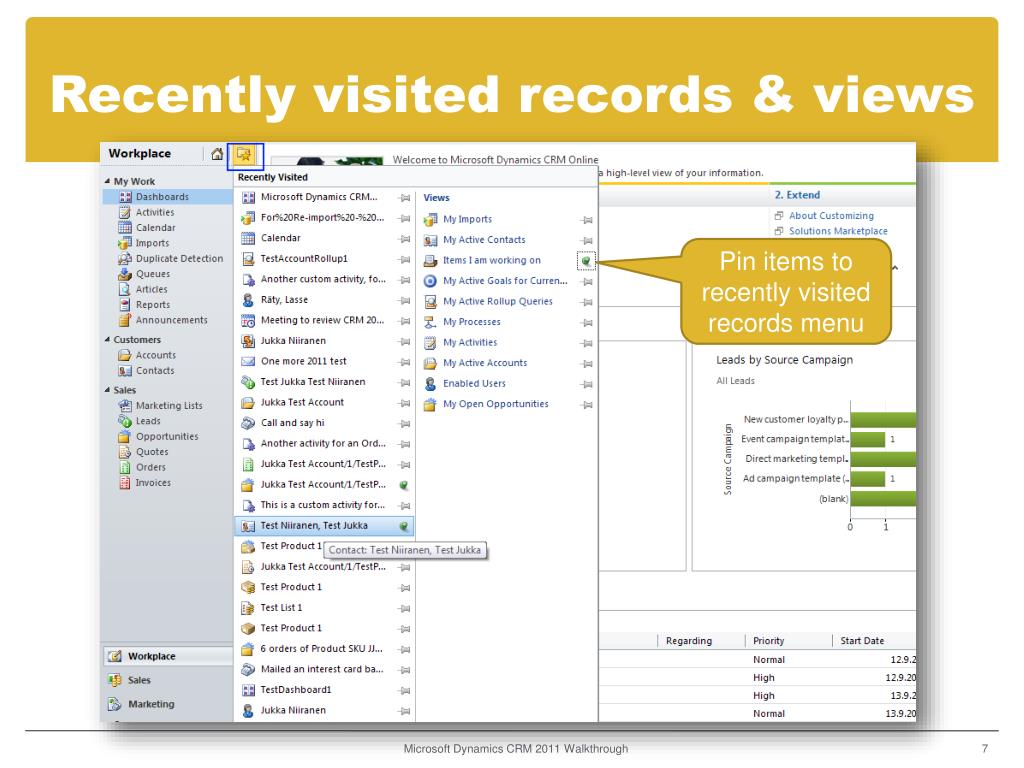Select the Accounts icon under Customers
Image resolution: width=1024 pixels, height=768 pixels.
tap(125, 355)
